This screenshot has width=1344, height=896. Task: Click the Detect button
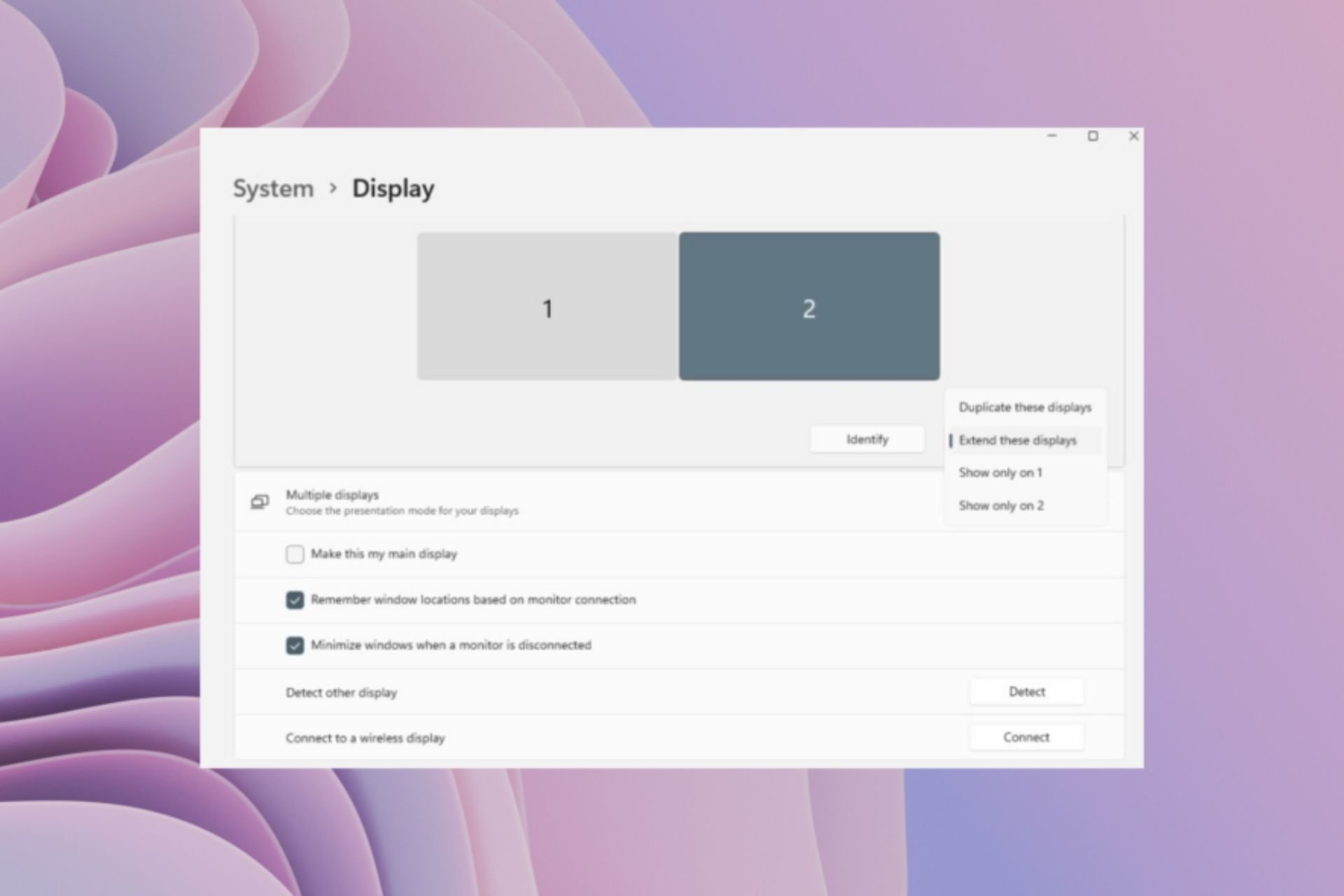pos(1027,692)
